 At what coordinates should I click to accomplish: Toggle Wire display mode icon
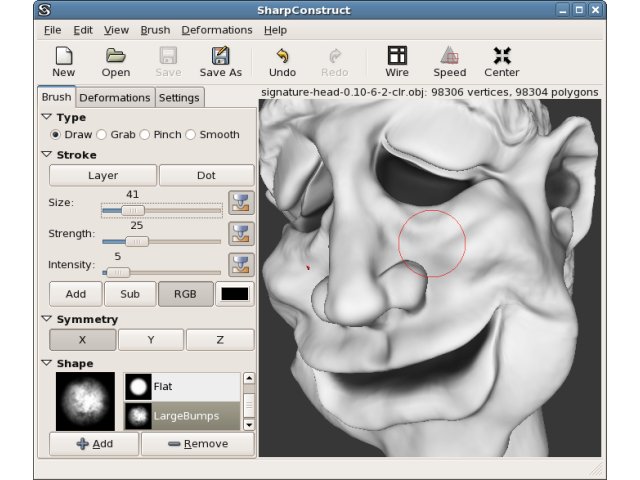397,56
